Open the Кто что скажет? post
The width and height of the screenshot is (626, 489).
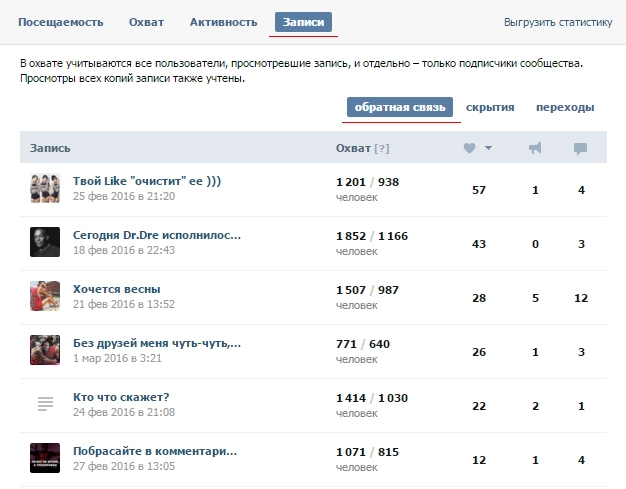click(121, 397)
